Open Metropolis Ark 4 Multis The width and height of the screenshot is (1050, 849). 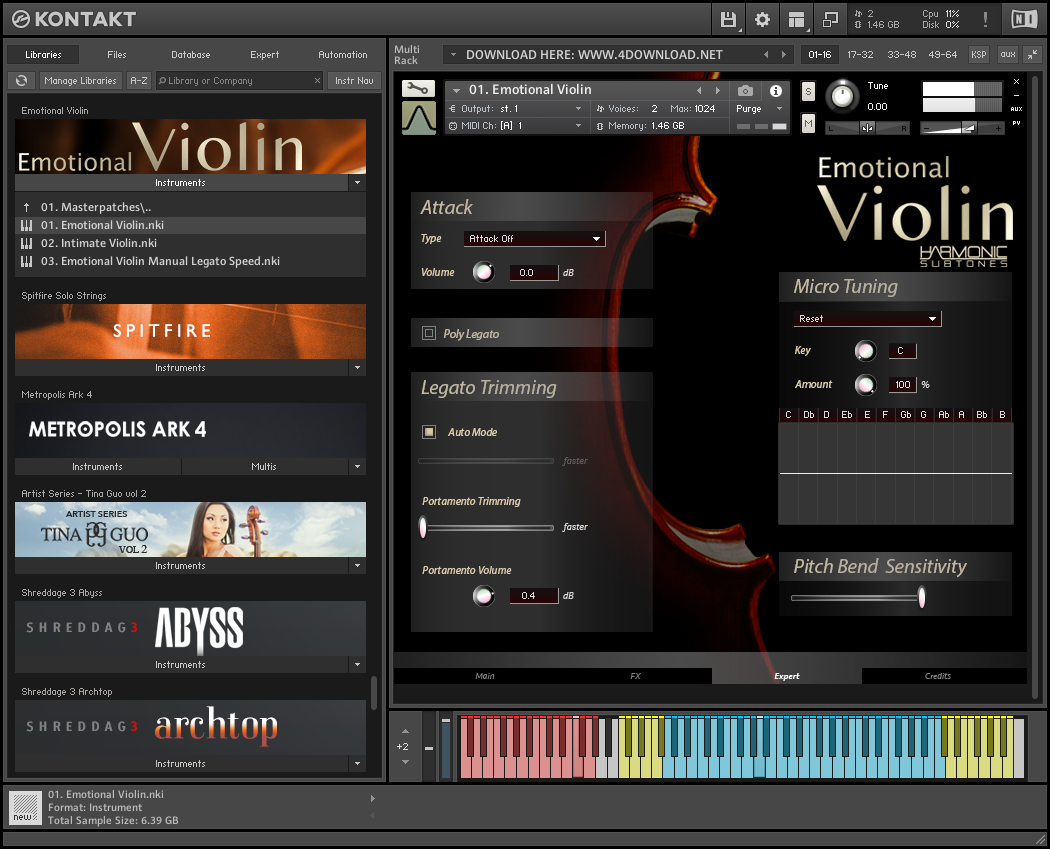click(264, 466)
